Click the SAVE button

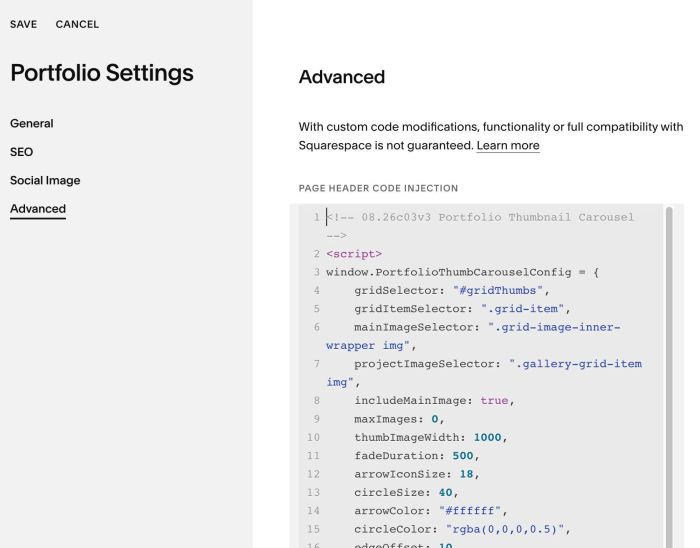(x=23, y=25)
